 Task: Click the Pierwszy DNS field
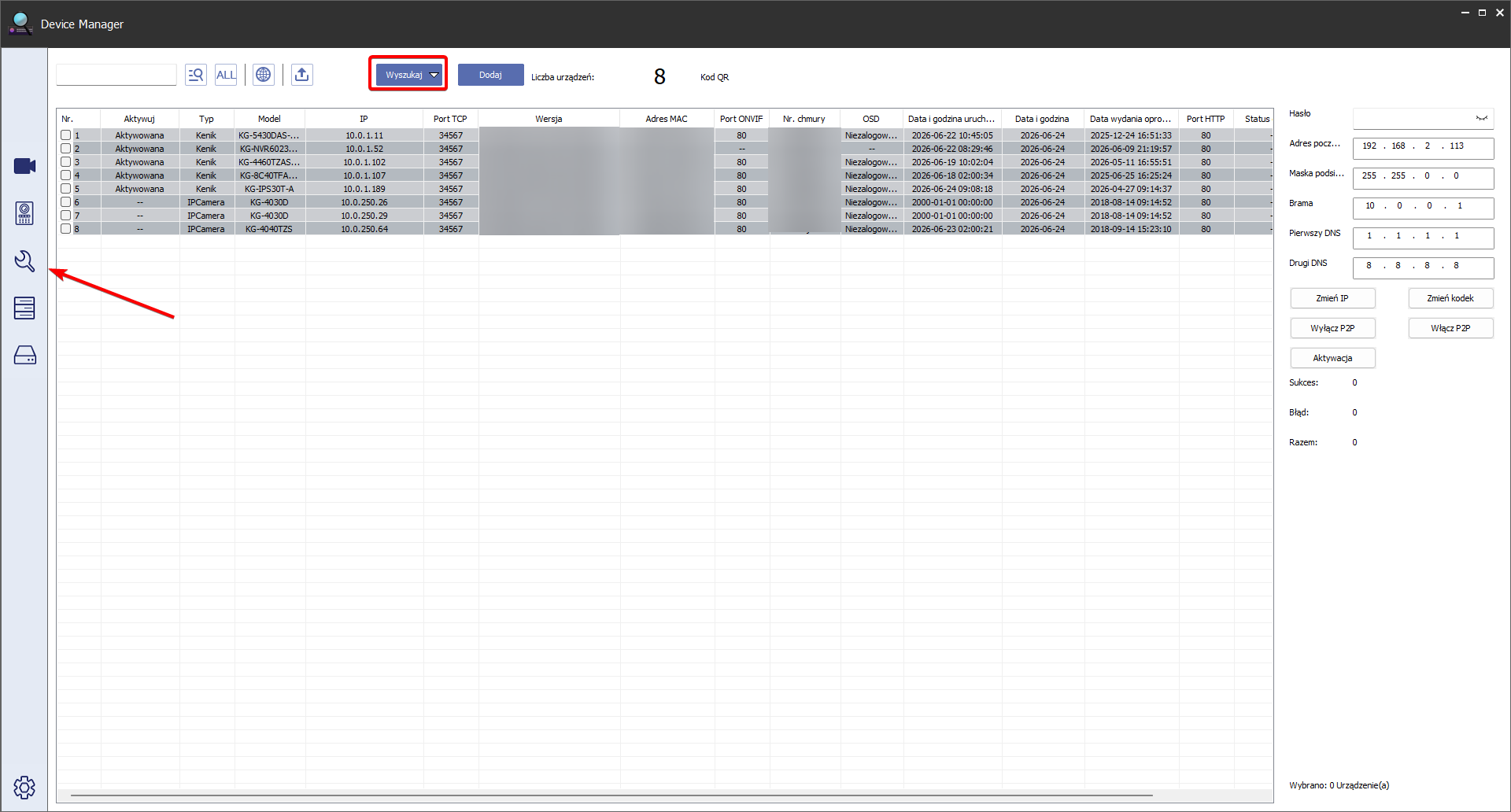coord(1423,238)
